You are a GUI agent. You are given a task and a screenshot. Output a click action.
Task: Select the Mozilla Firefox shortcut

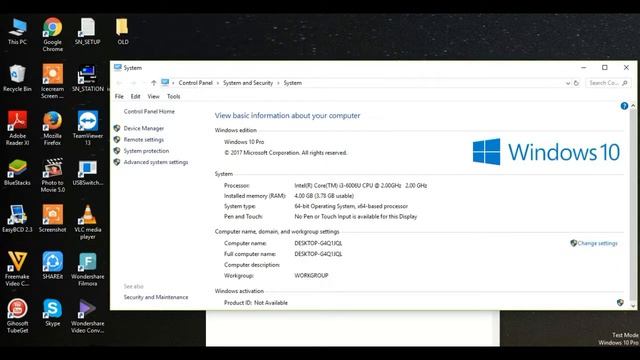[x=53, y=129]
